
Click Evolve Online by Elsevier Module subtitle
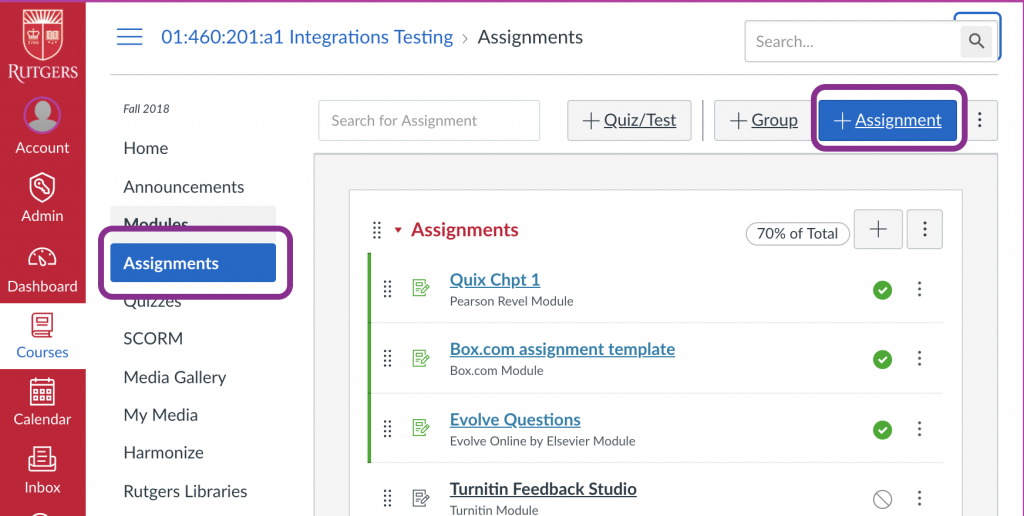pos(543,441)
